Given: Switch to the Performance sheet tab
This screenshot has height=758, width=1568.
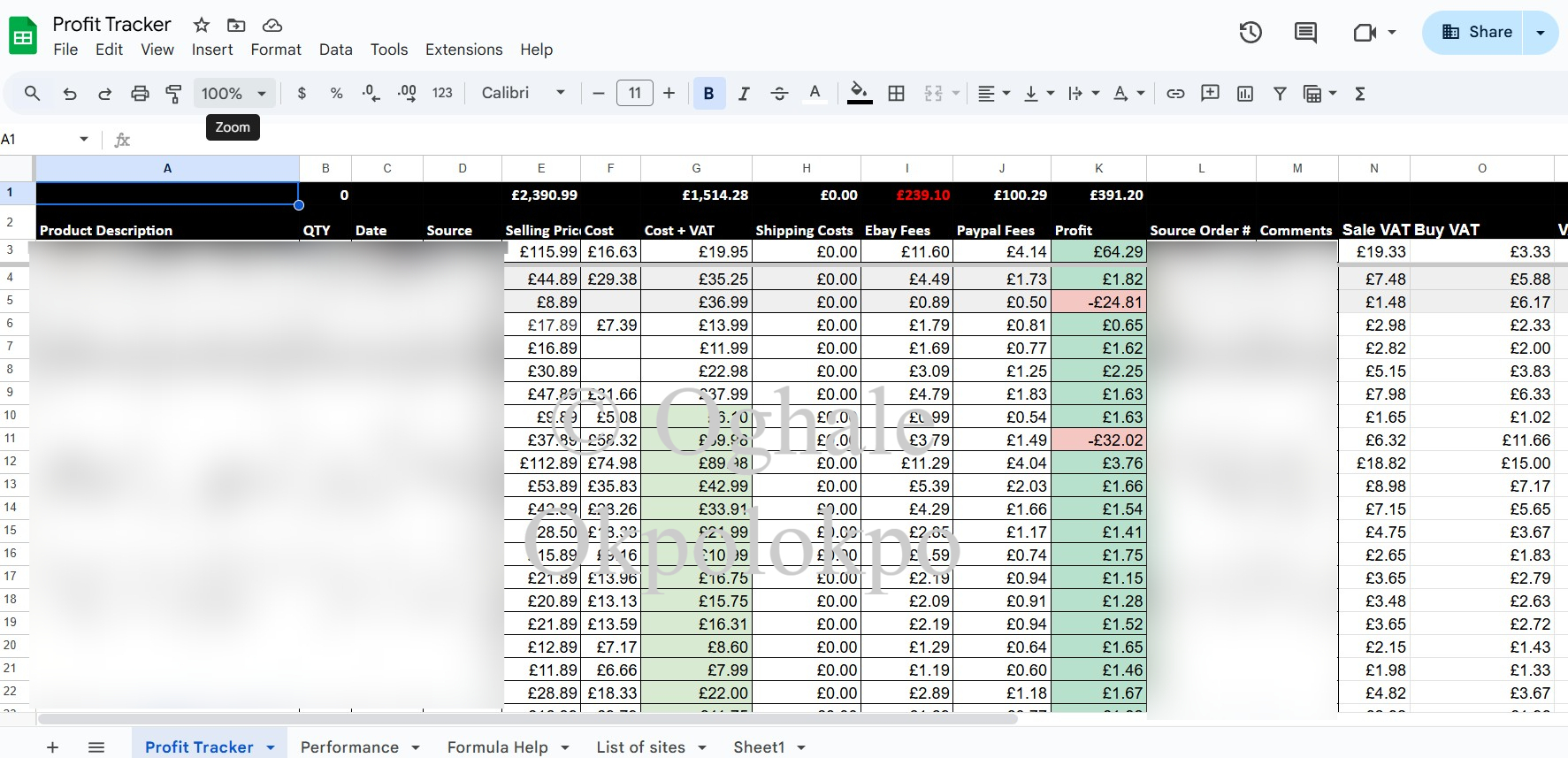Looking at the screenshot, I should 349,747.
